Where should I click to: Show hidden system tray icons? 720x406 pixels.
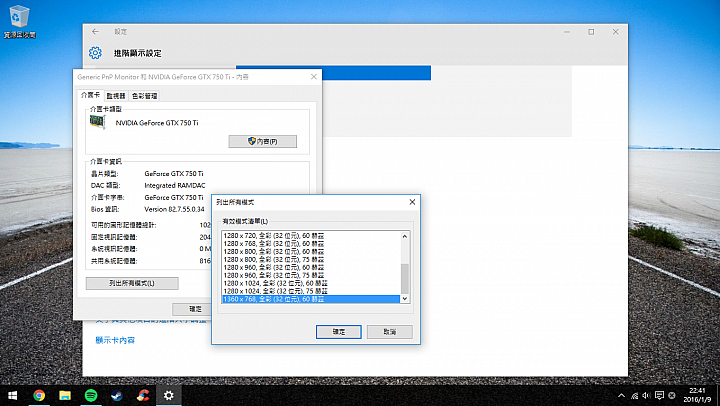click(x=621, y=395)
